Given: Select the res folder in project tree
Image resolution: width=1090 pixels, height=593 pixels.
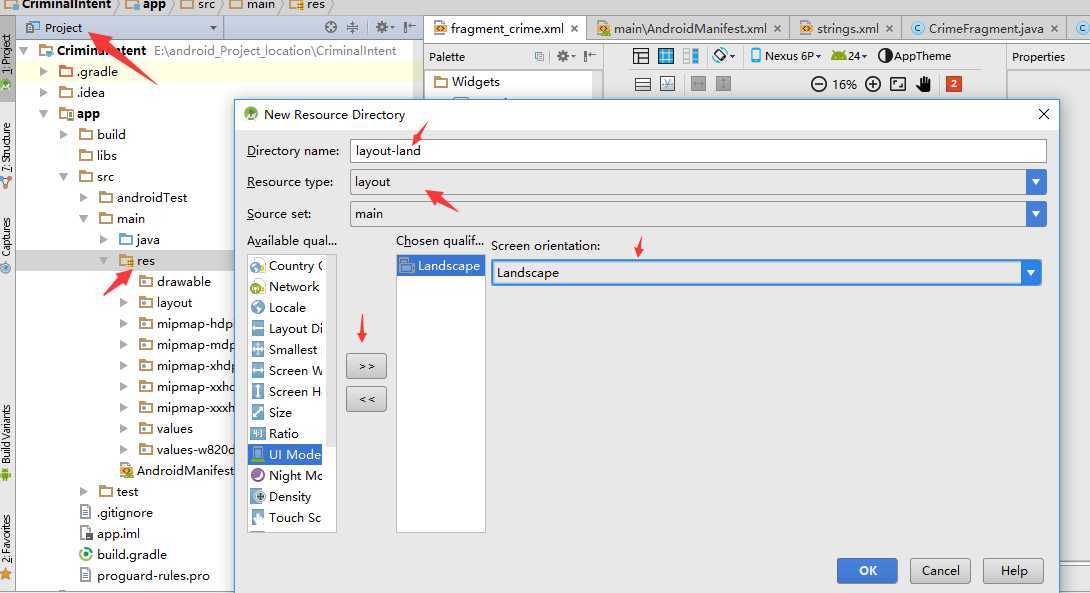Looking at the screenshot, I should [x=137, y=261].
